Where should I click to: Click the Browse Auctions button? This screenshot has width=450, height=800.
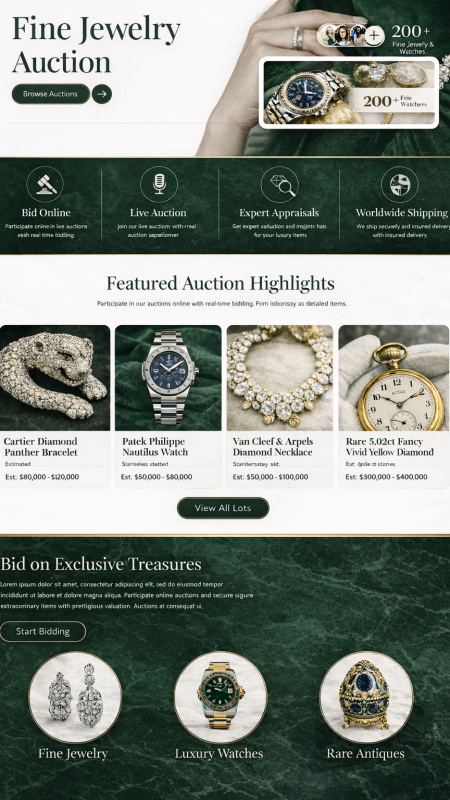pos(51,94)
